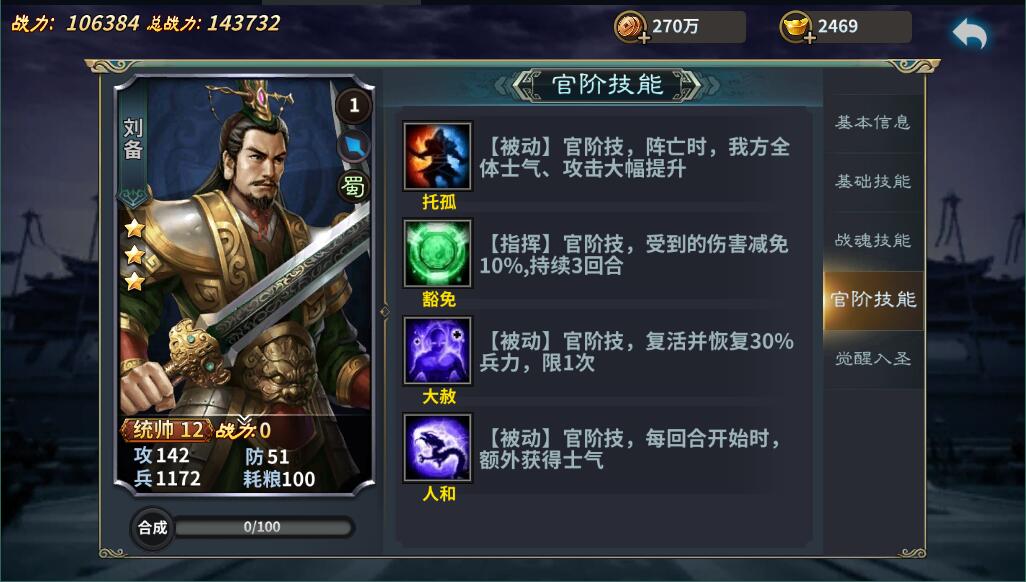Image resolution: width=1026 pixels, height=582 pixels.
Task: Tap the level 1 badge on card
Action: pyautogui.click(x=353, y=105)
